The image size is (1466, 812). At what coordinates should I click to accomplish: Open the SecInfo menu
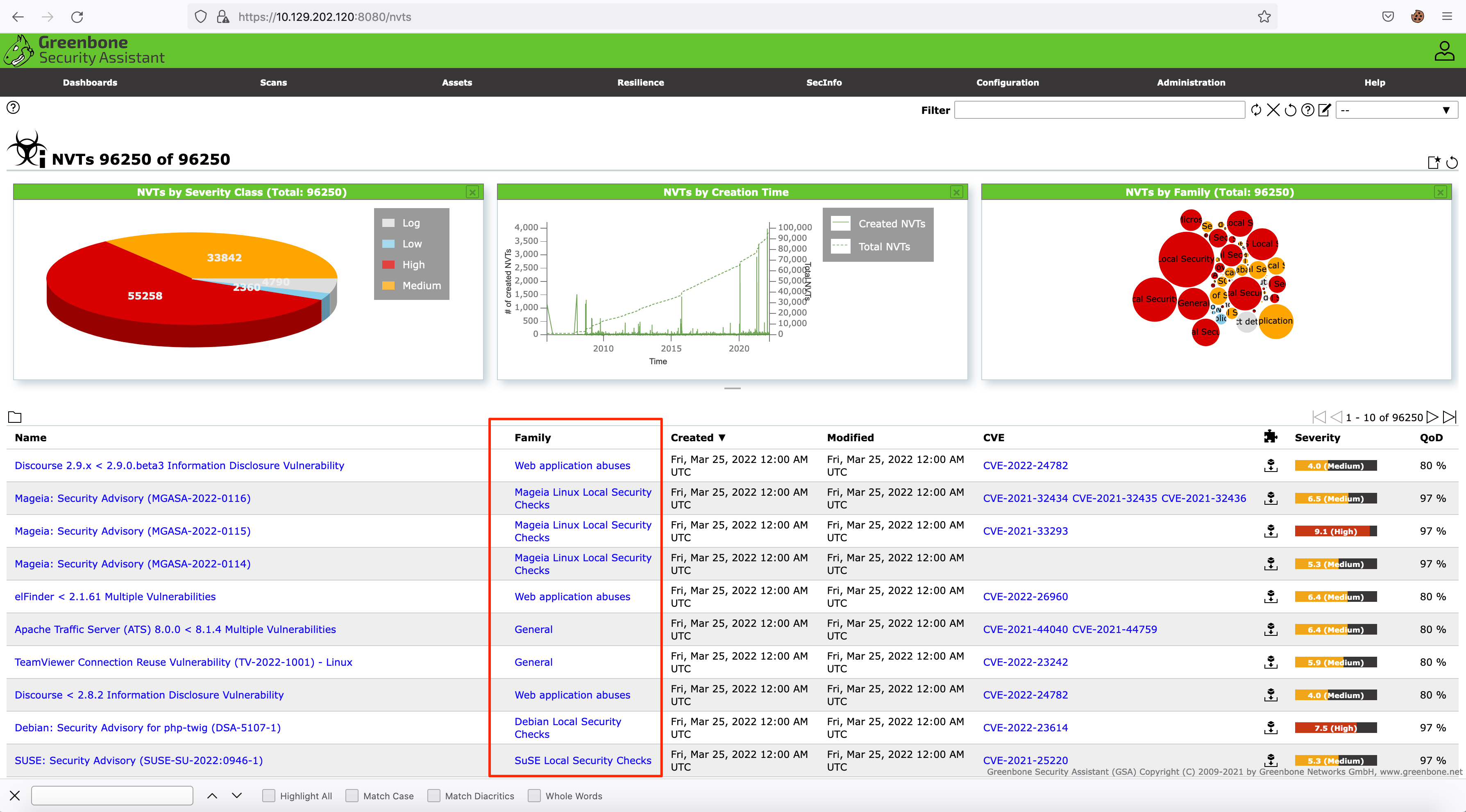pyautogui.click(x=824, y=82)
